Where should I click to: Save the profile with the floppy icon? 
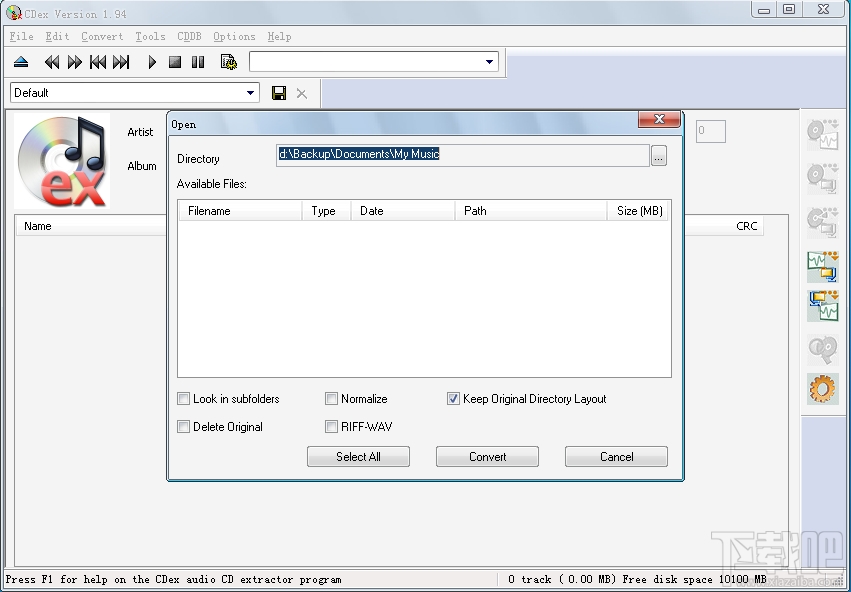(279, 93)
